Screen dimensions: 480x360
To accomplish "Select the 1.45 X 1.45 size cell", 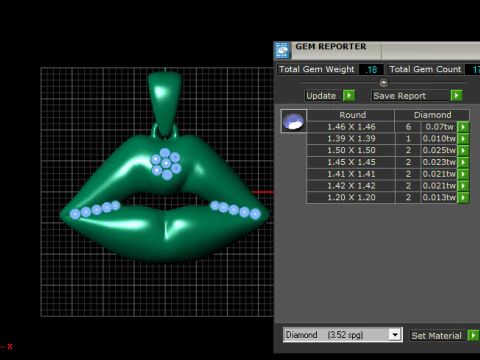I will pyautogui.click(x=351, y=162).
